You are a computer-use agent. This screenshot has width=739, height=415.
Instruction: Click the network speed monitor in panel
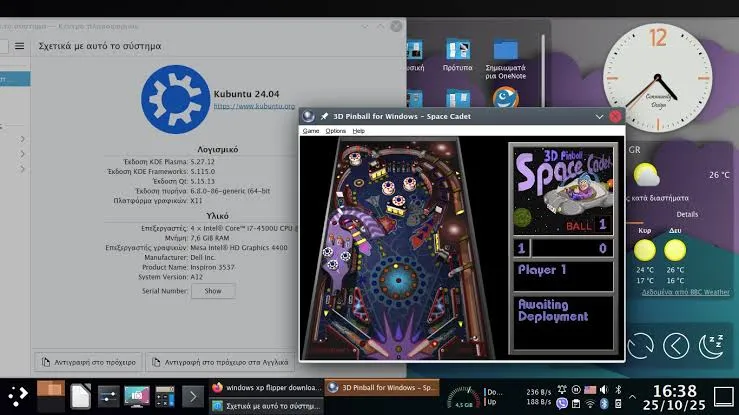519,397
